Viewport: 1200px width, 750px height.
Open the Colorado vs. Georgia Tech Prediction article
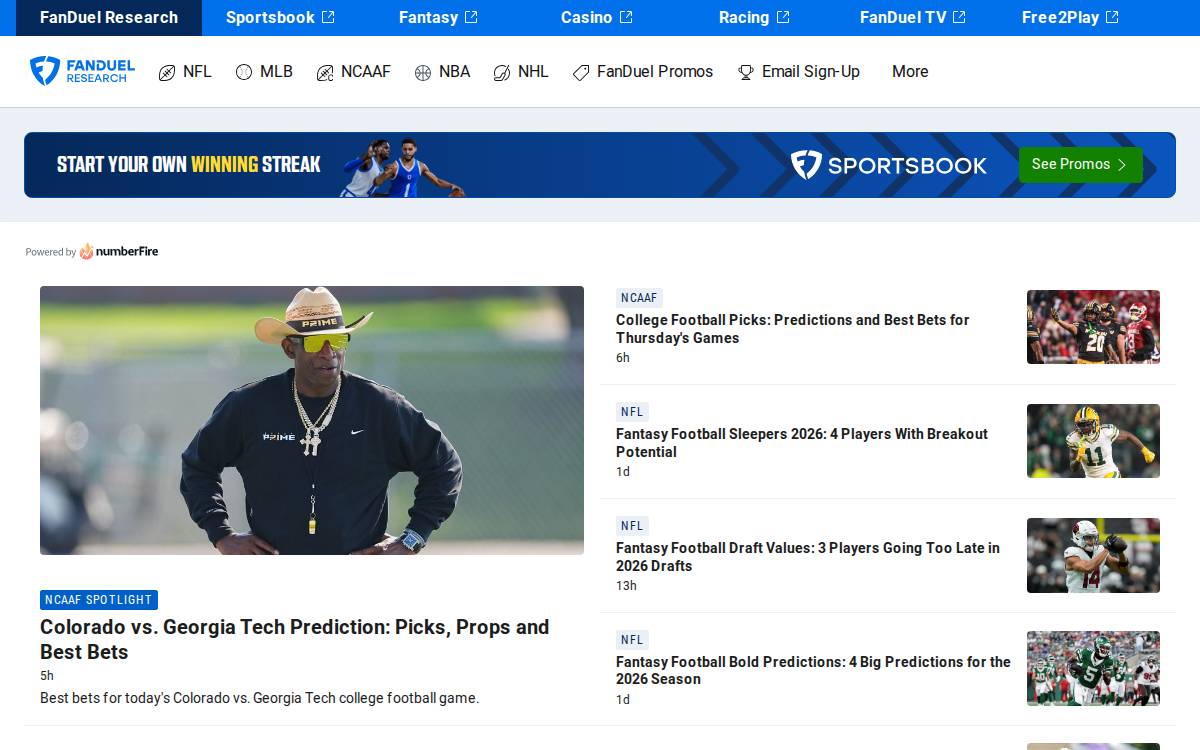(x=294, y=639)
